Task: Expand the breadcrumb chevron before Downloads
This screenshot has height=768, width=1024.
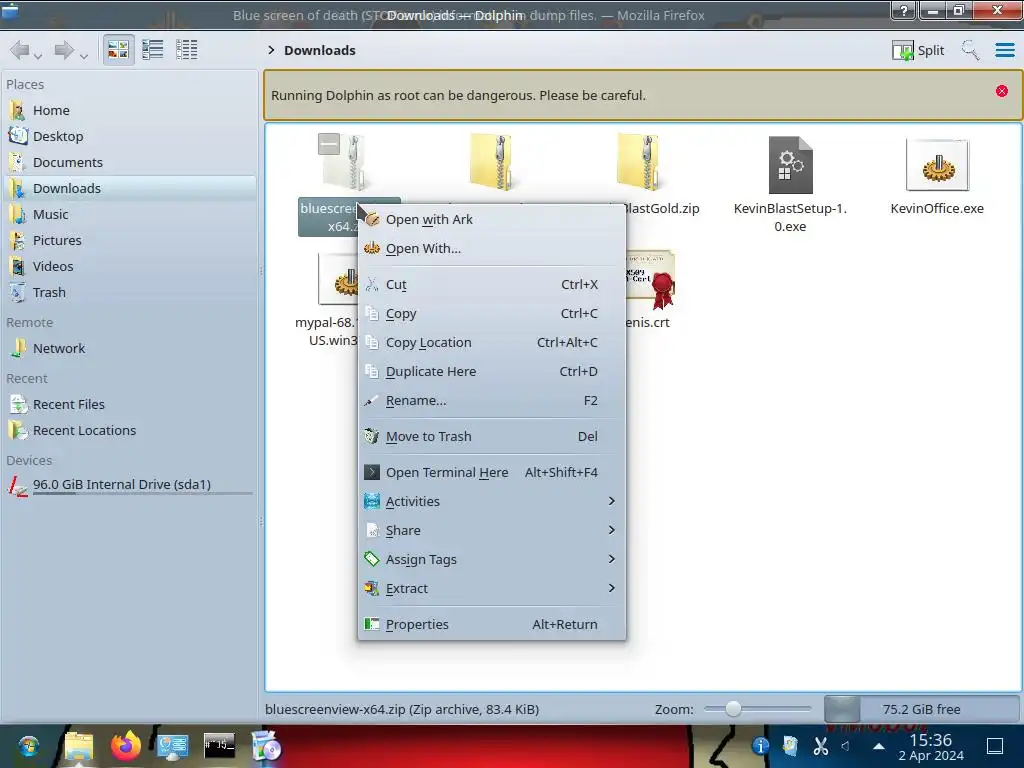Action: 271,50
